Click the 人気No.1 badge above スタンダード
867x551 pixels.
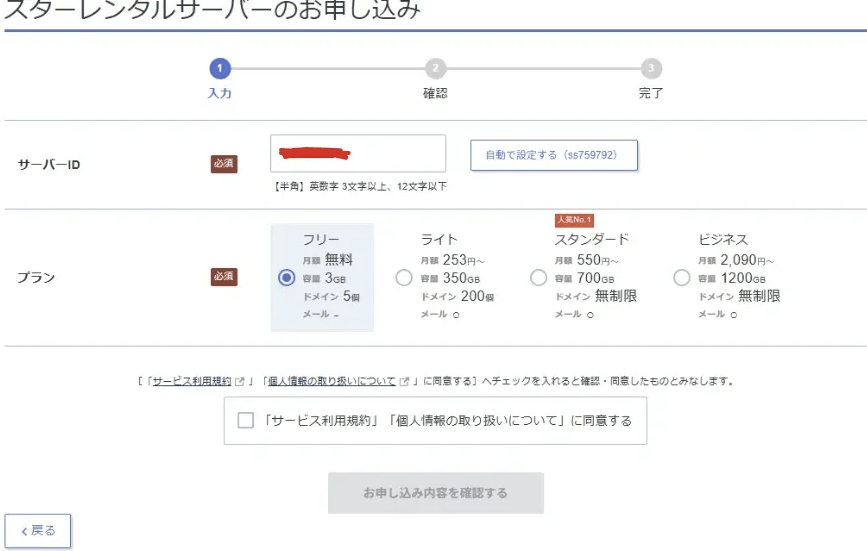[x=575, y=220]
